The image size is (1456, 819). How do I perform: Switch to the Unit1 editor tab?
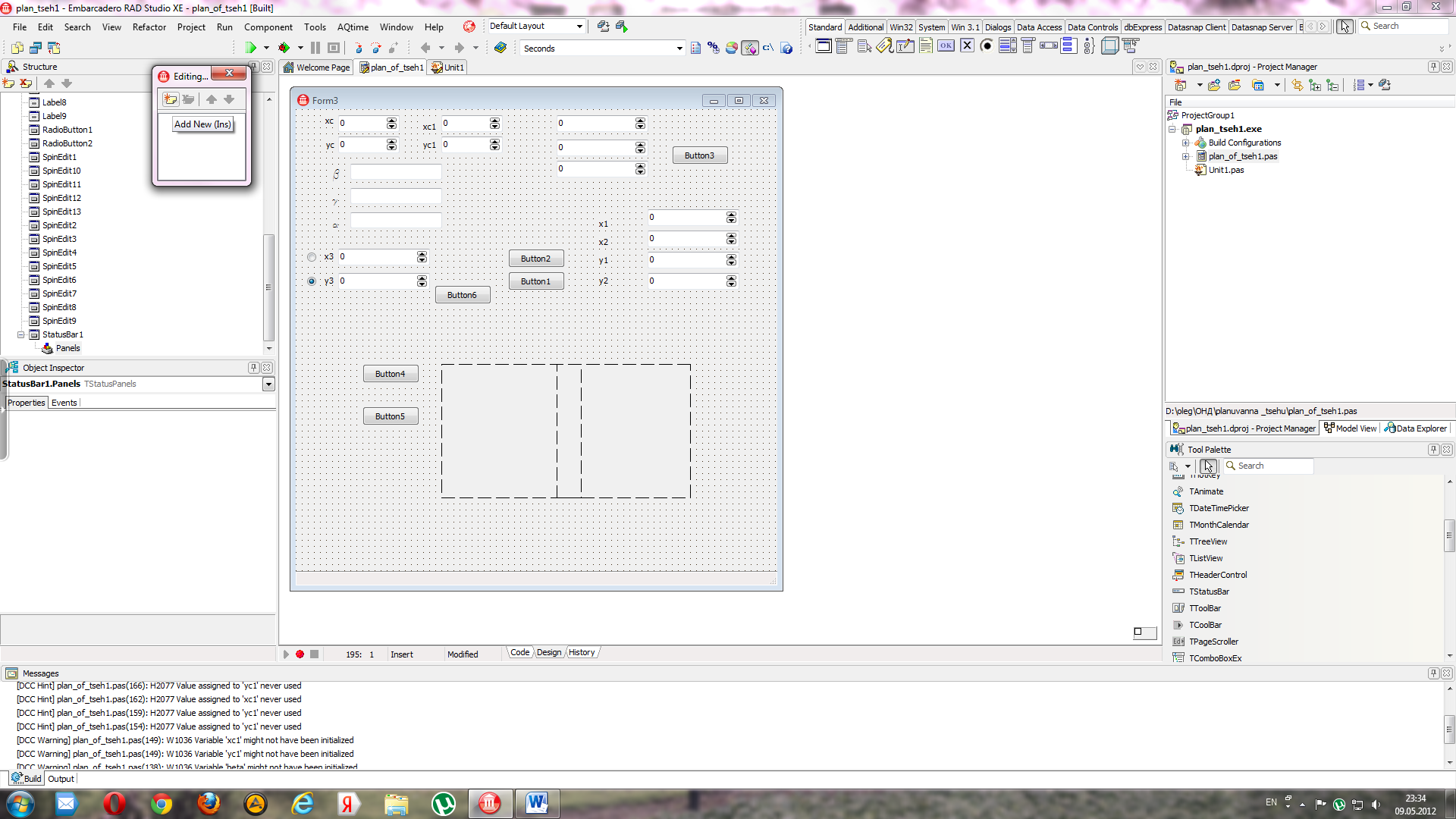447,67
